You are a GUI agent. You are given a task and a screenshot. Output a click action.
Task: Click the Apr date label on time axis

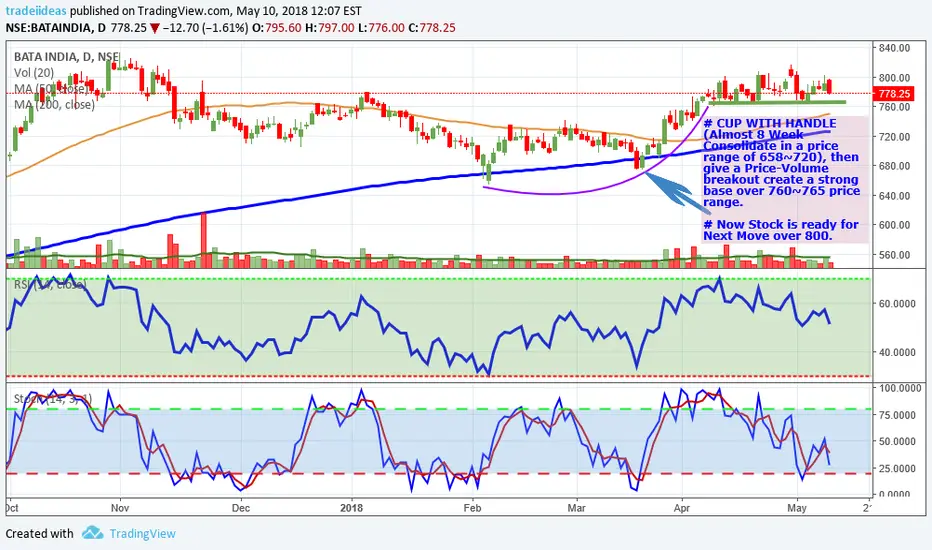point(682,508)
